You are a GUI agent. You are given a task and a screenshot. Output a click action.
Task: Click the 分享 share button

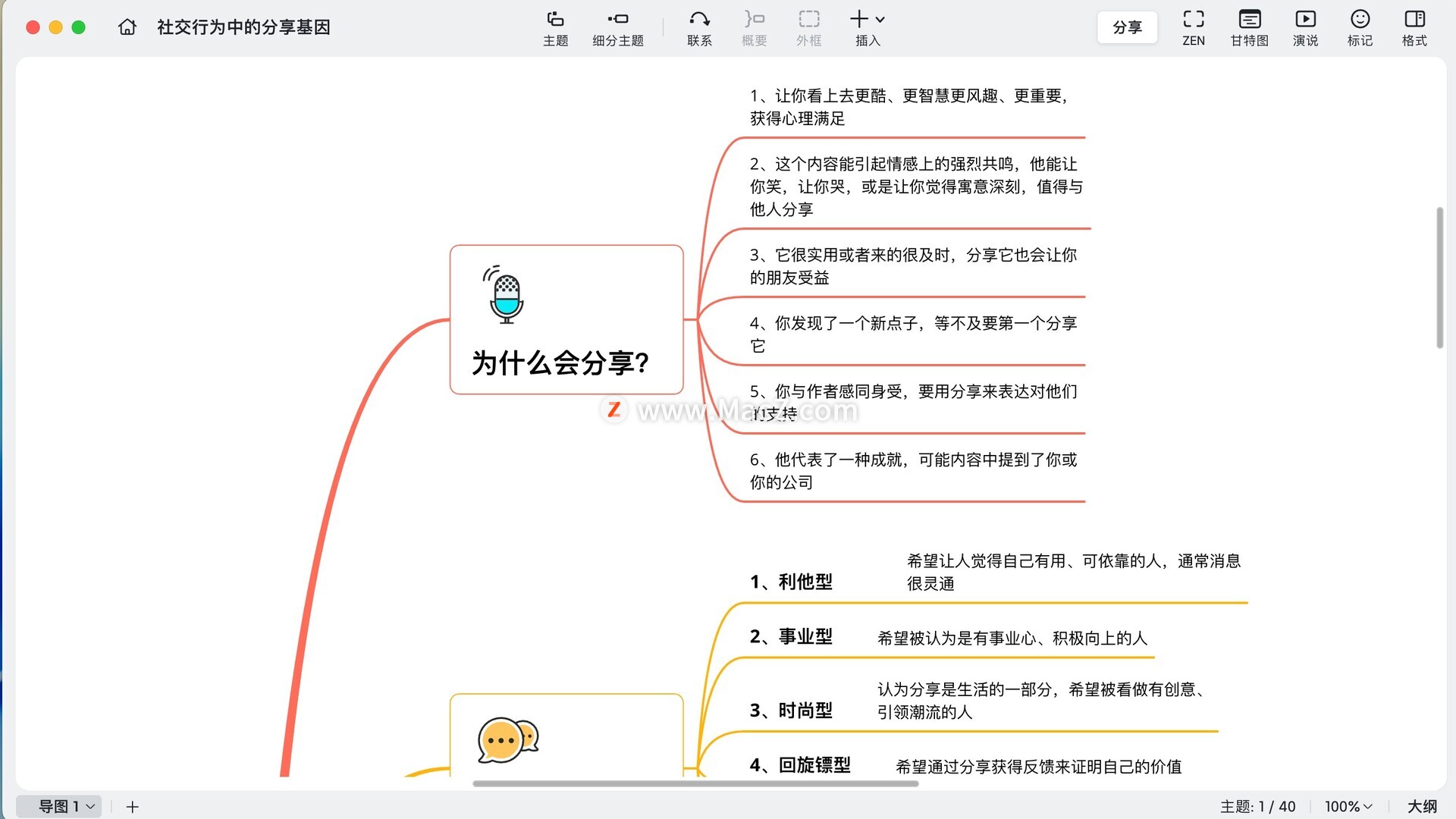[1127, 27]
